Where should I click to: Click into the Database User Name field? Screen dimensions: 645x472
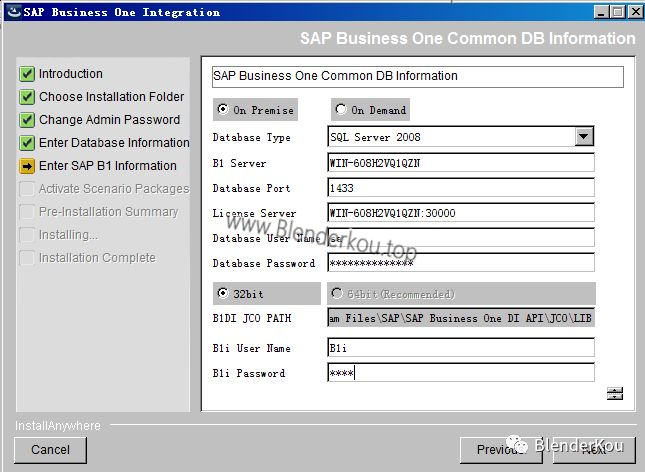[461, 238]
